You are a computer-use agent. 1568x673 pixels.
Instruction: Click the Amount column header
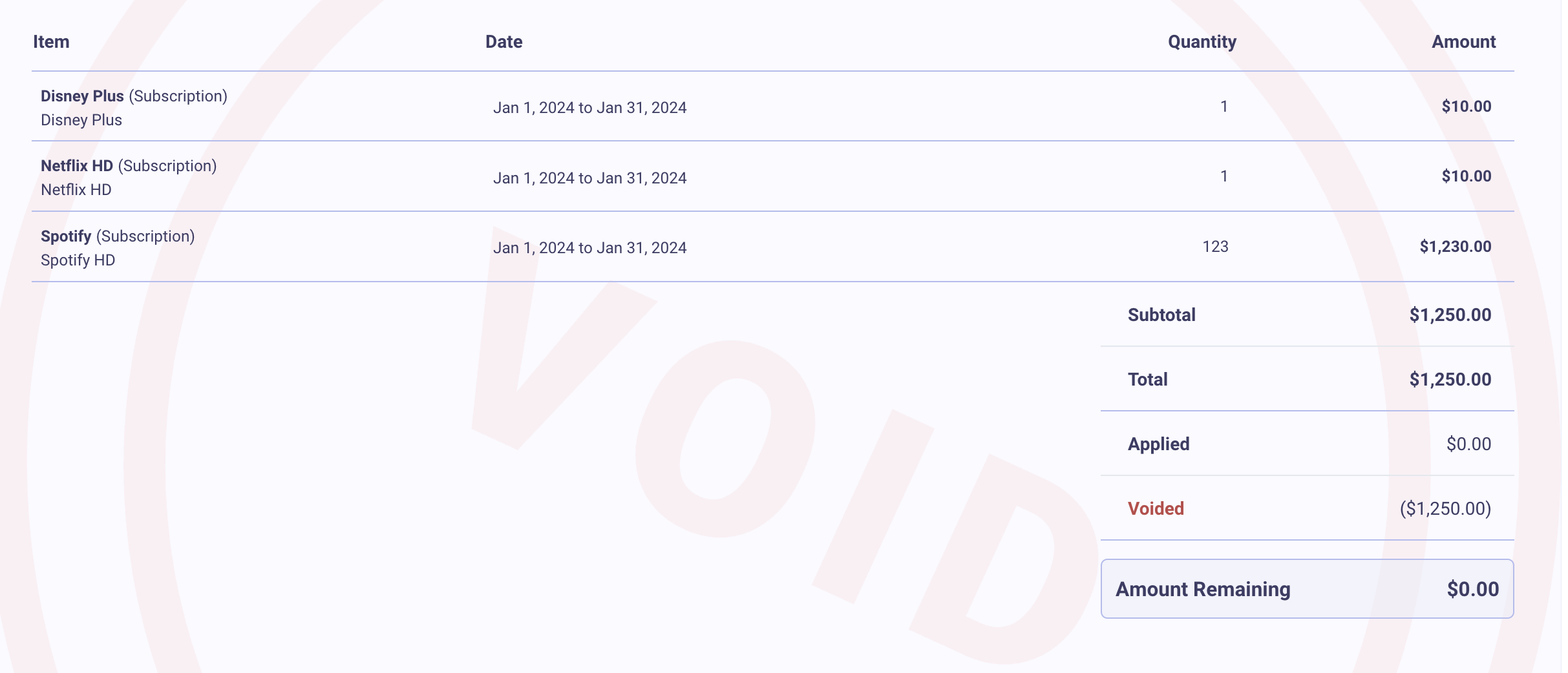(1463, 42)
